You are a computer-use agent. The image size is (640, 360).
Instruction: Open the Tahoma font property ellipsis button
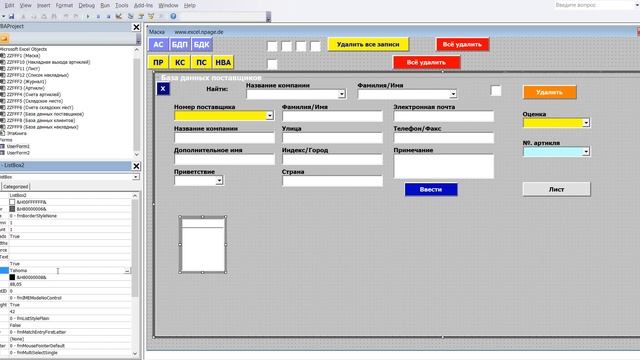pyautogui.click(x=127, y=271)
